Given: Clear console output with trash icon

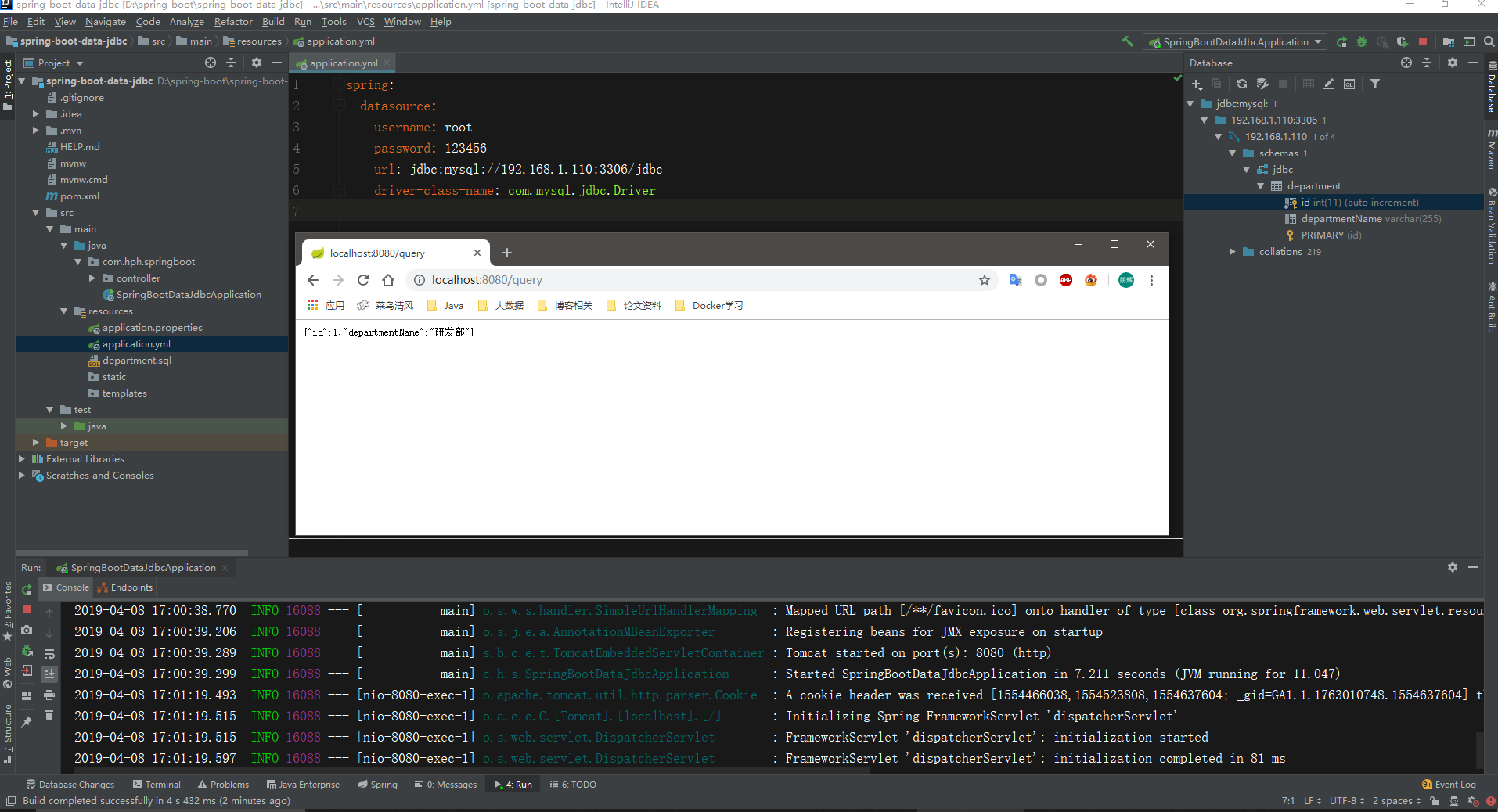Looking at the screenshot, I should pos(49,715).
